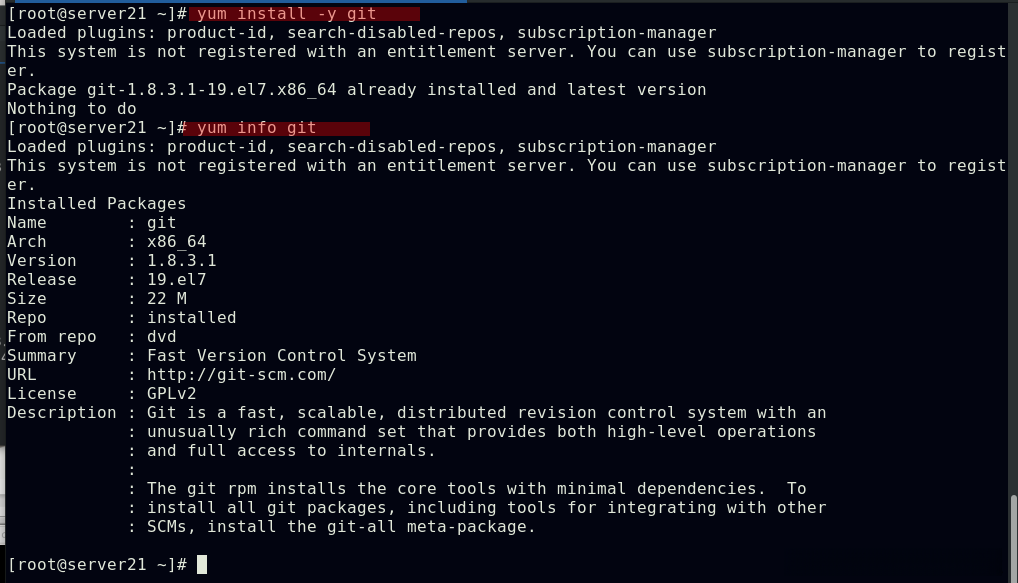Click the "dvd" From repo value
This screenshot has width=1018, height=583.
tap(161, 337)
